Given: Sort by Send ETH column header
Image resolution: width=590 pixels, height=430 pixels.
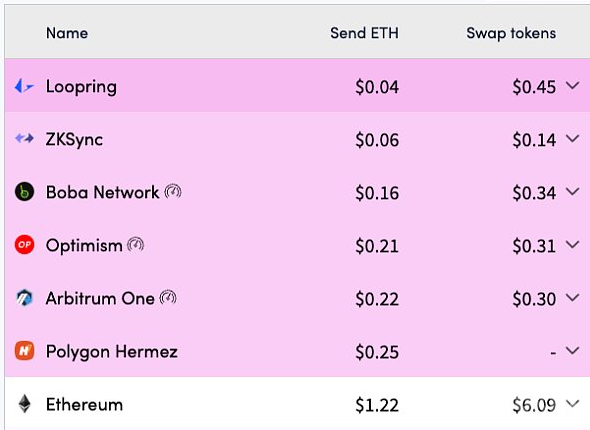Looking at the screenshot, I should (x=364, y=33).
